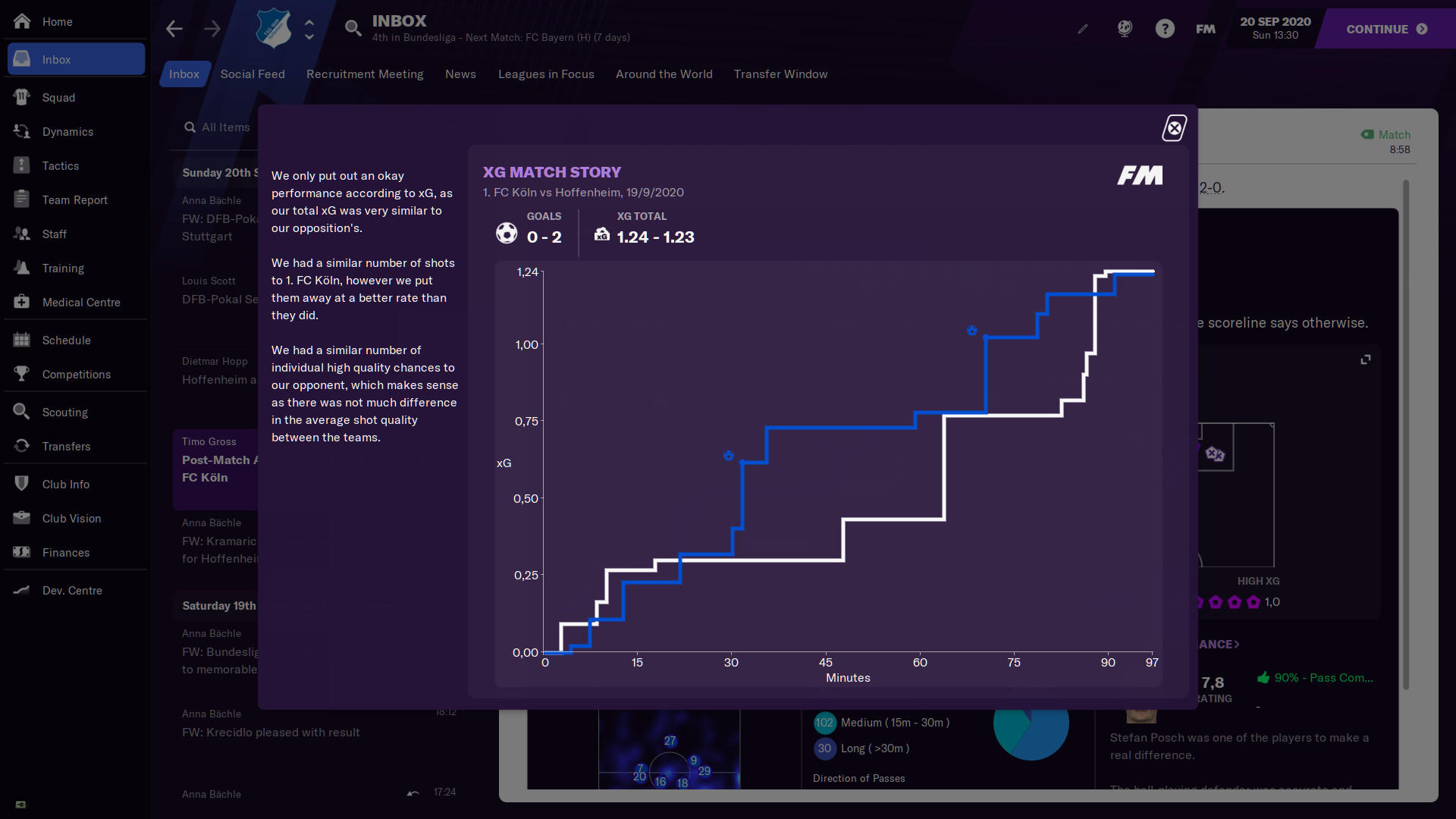Click the FM logo icon in xG story

pyautogui.click(x=1140, y=175)
